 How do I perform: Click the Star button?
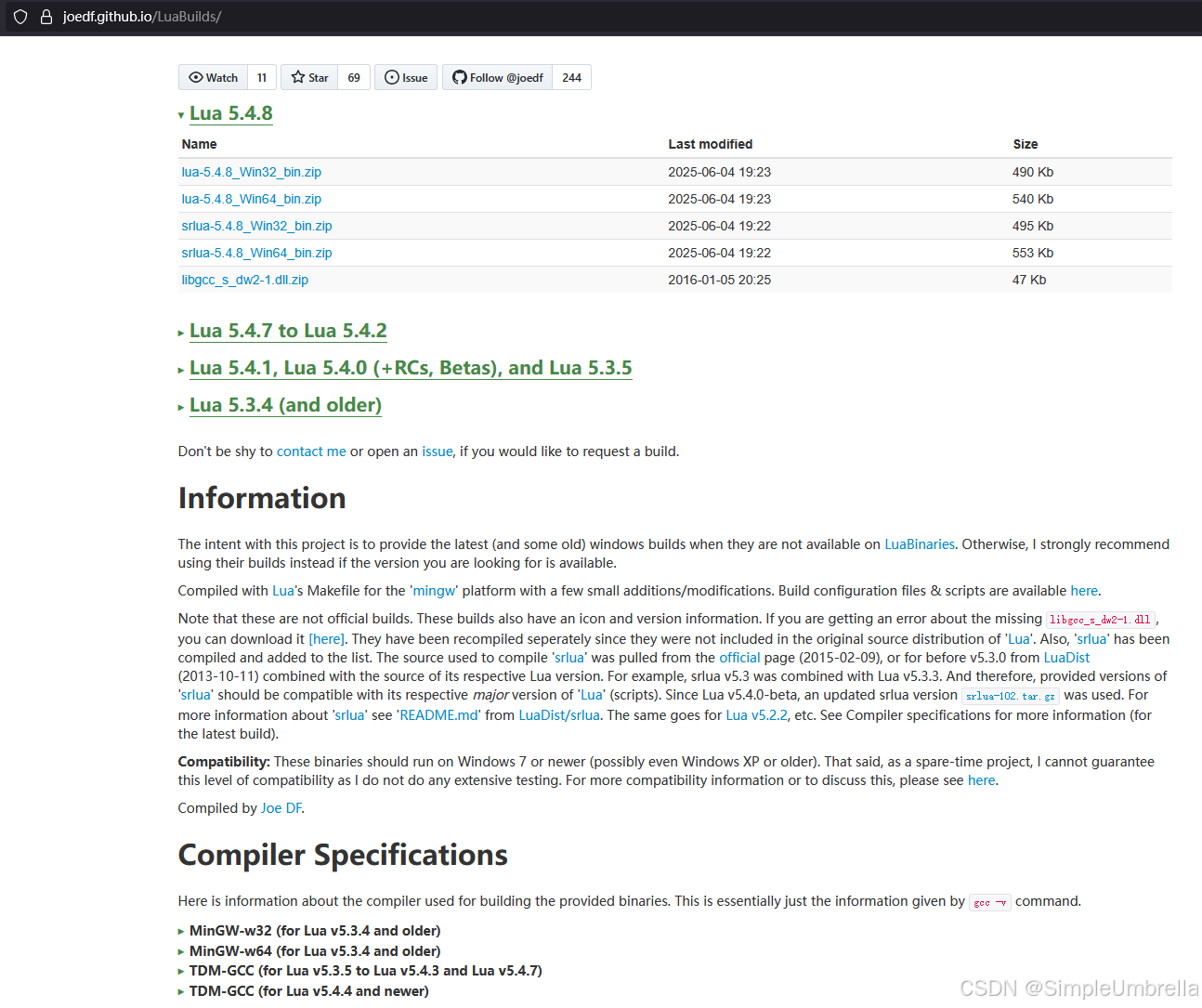tap(309, 77)
